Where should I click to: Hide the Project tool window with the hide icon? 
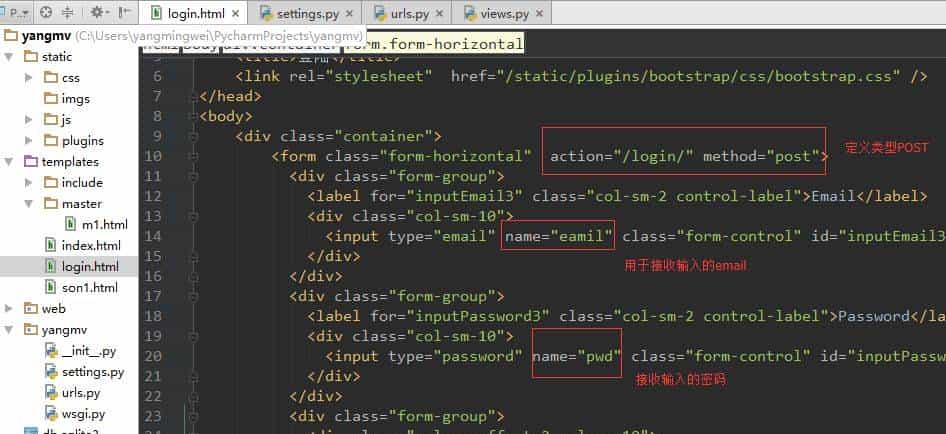click(124, 12)
